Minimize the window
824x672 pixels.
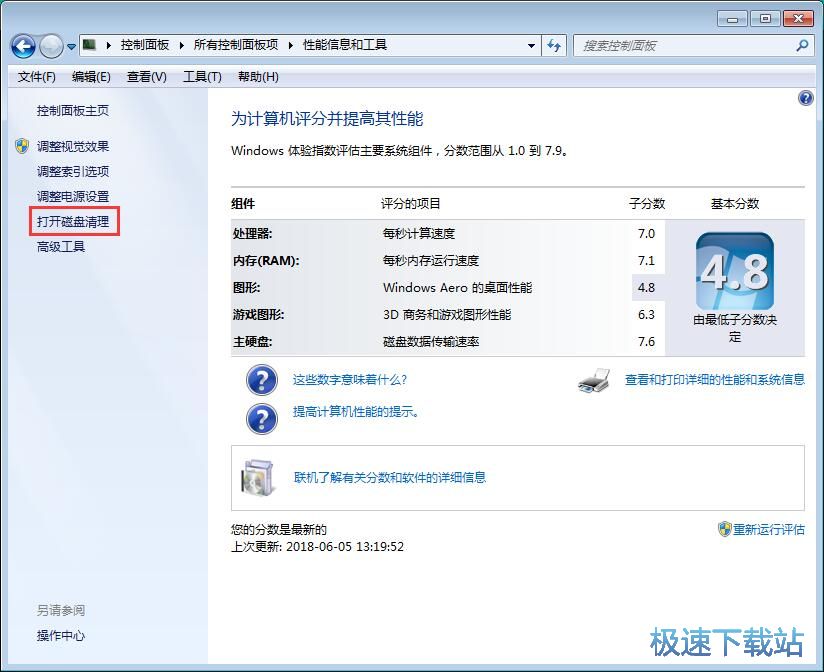732,19
